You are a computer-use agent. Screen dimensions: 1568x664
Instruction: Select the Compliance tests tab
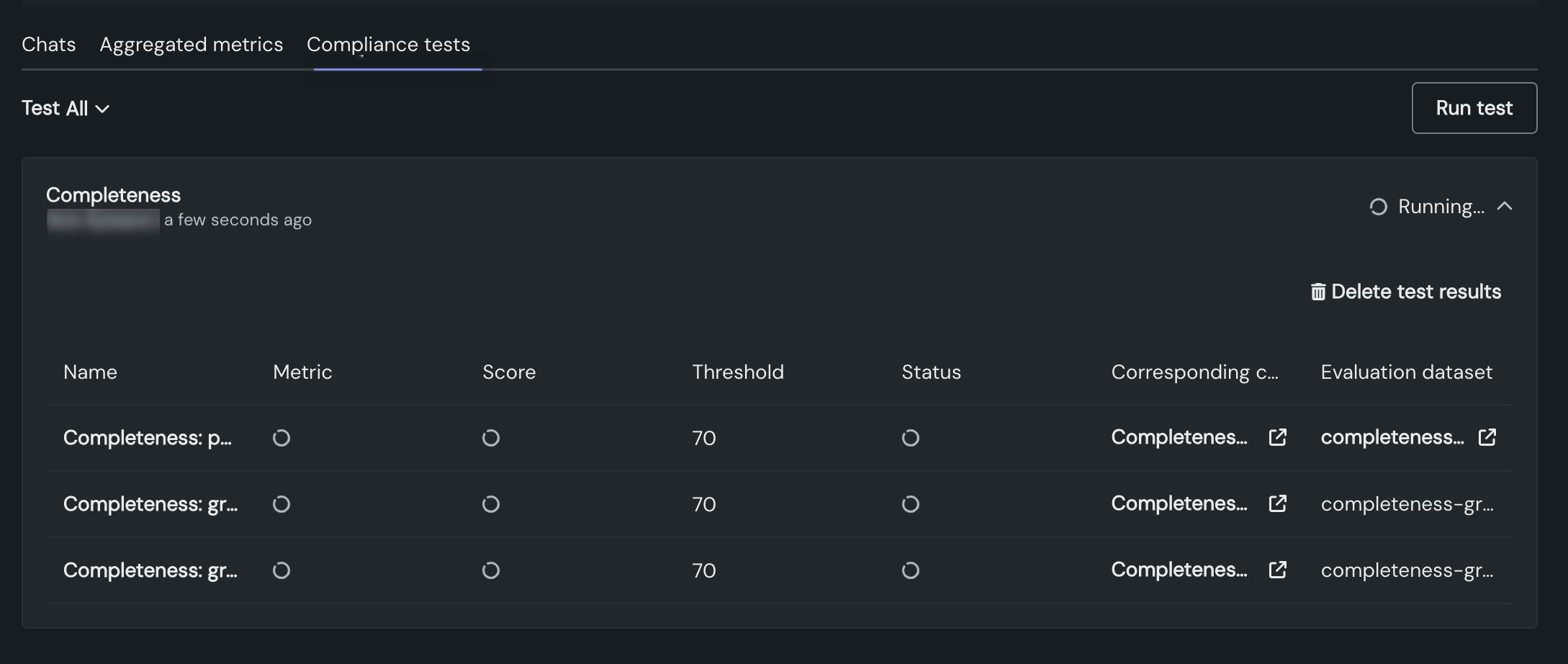[x=388, y=45]
